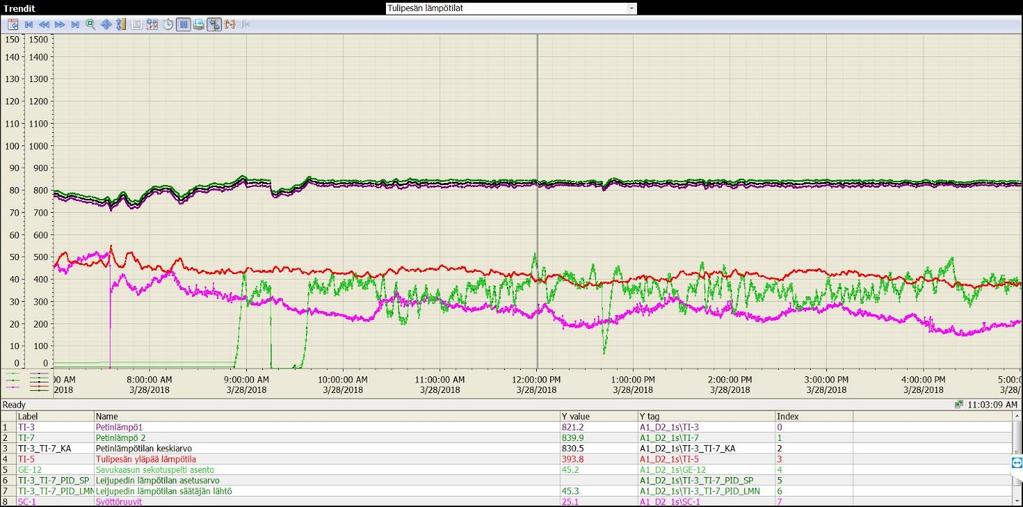Select the blue four-arrow pan tool
The width and height of the screenshot is (1023, 507).
click(x=106, y=24)
